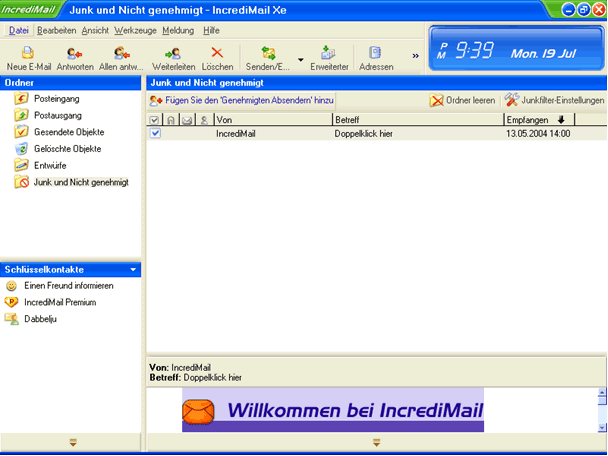The image size is (608, 456).
Task: Open the Datei menu
Action: 19,30
